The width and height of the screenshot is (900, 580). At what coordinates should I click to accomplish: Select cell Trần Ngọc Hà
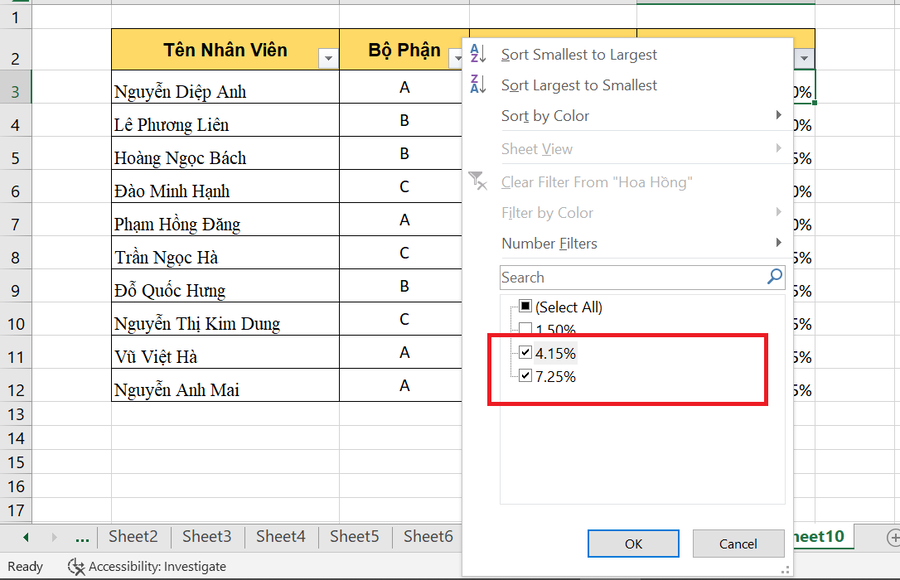click(x=226, y=253)
